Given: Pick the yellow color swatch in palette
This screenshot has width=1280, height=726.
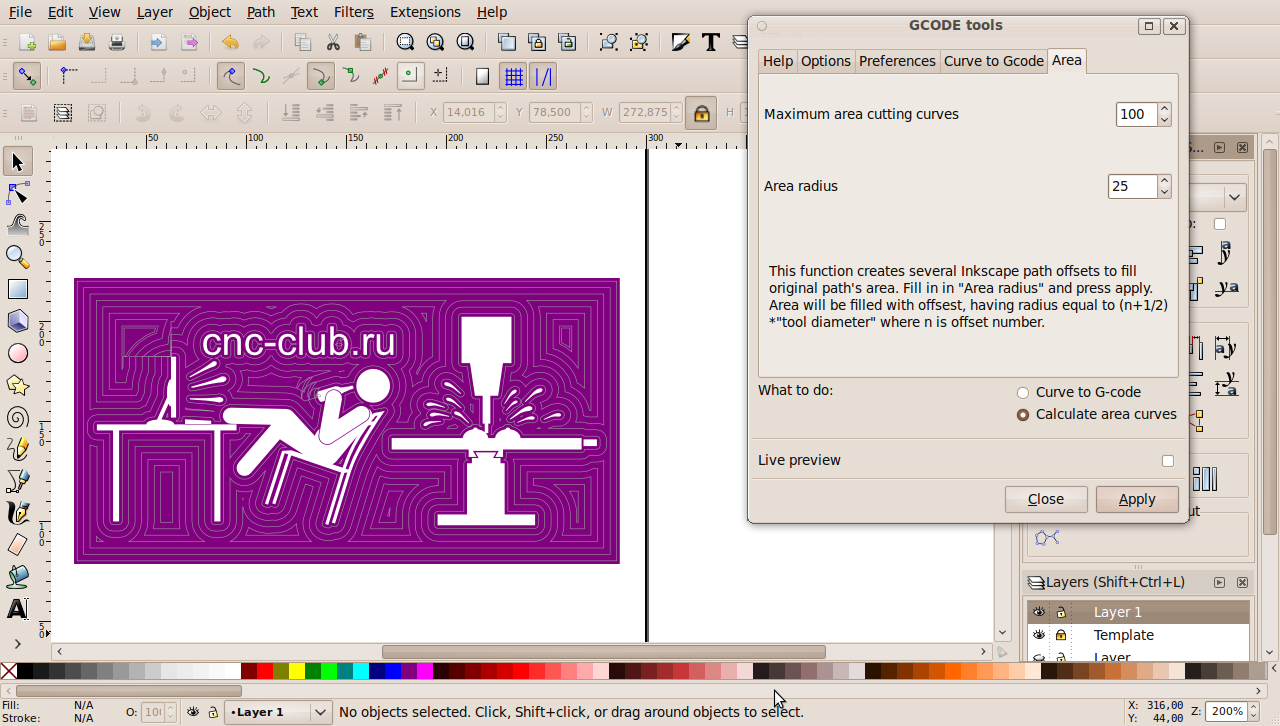Looking at the screenshot, I should pyautogui.click(x=297, y=671).
